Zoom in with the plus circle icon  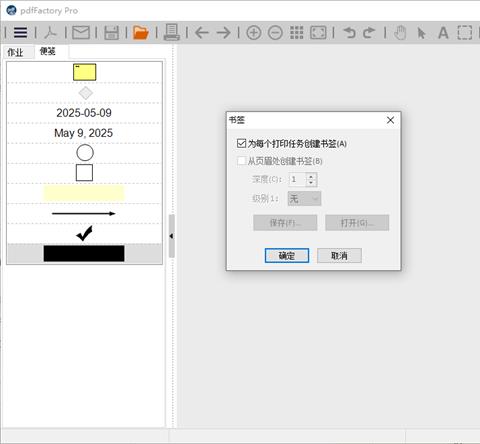coord(254,33)
